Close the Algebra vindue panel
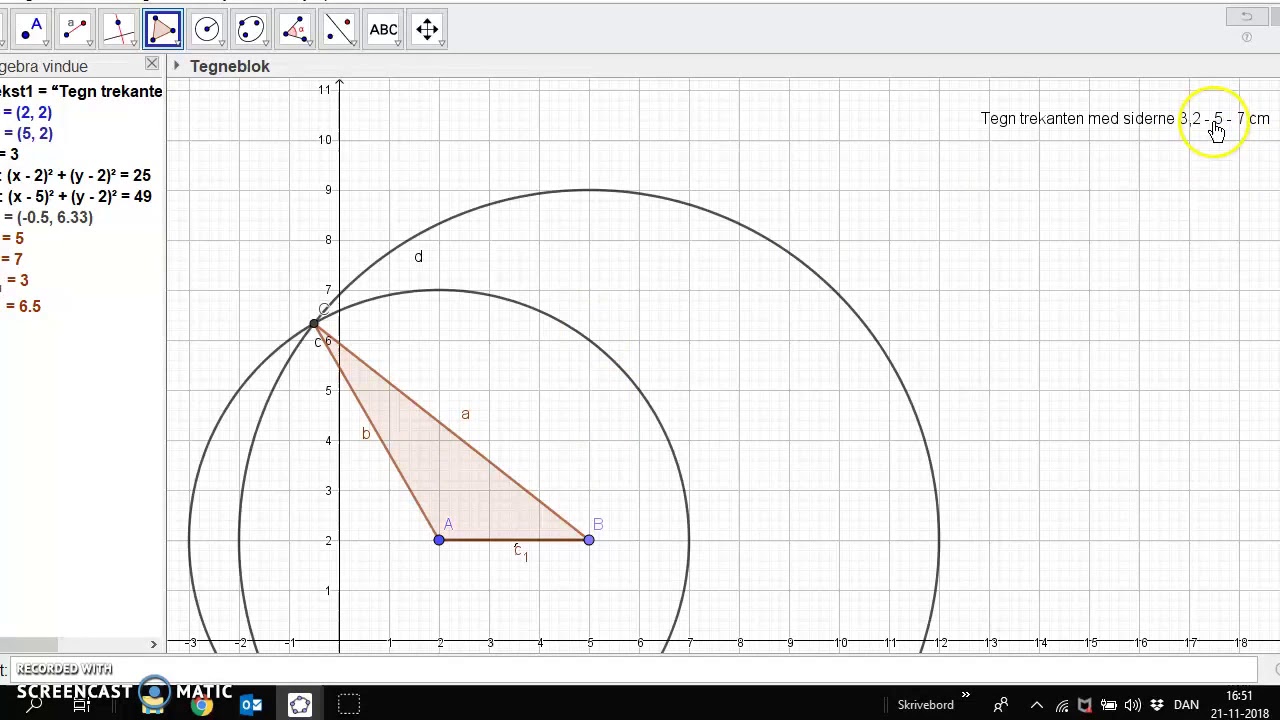Screen dimensions: 1280x720 click(x=152, y=64)
